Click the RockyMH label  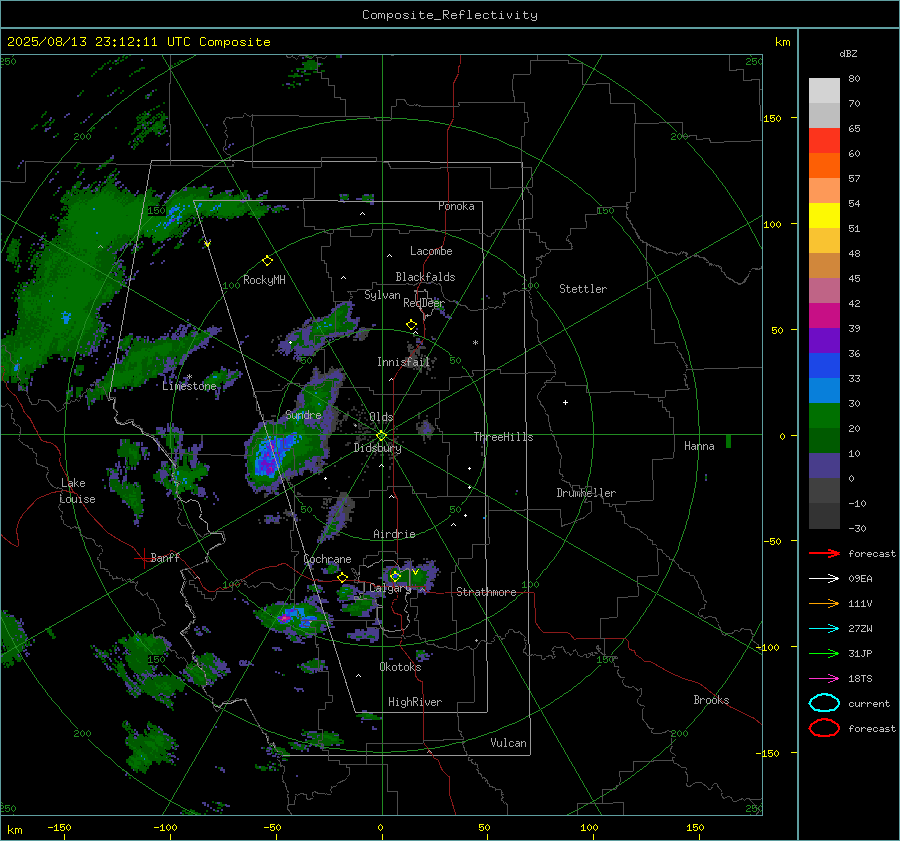point(264,280)
